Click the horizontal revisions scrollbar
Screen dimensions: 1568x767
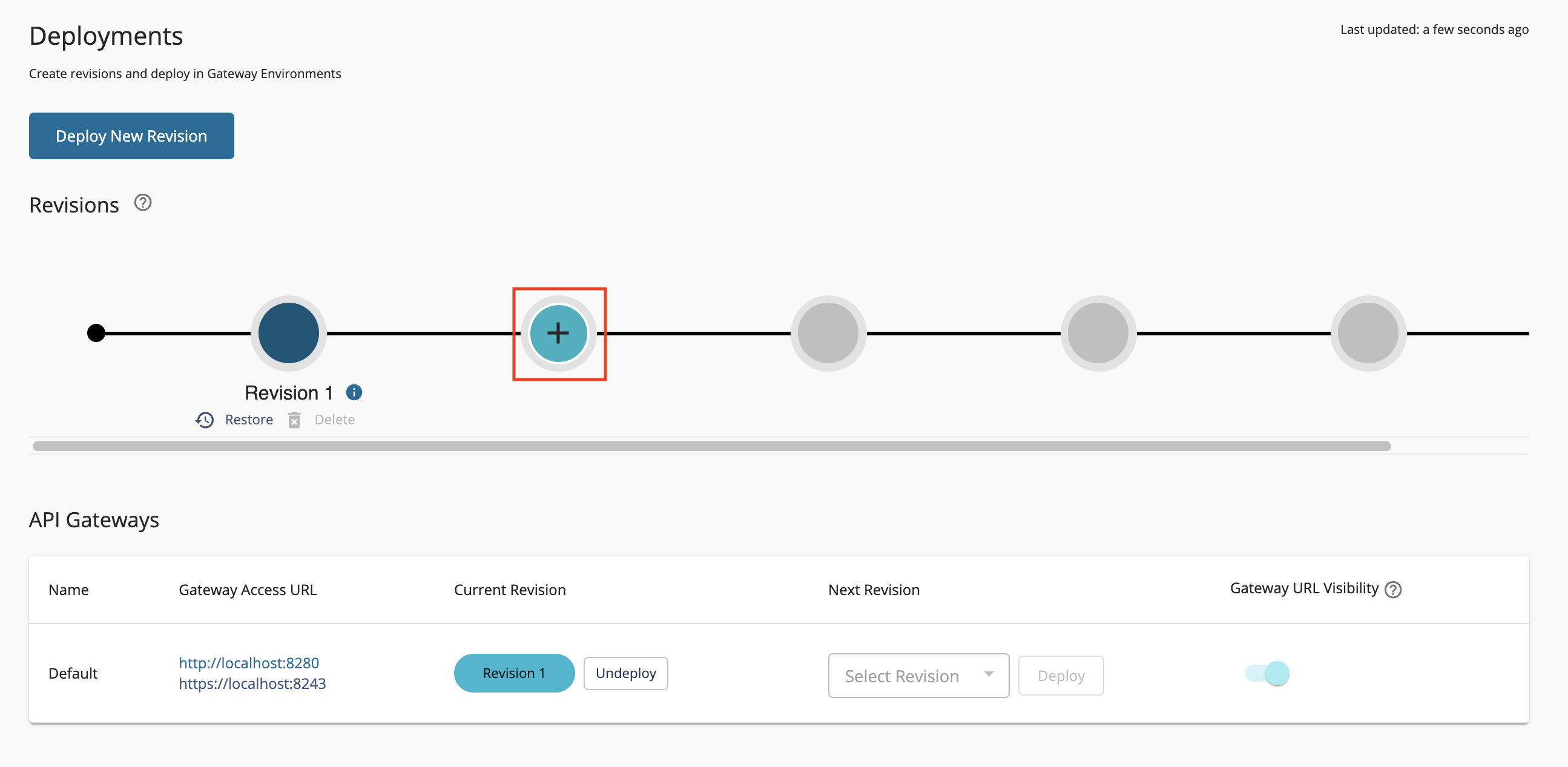[x=711, y=446]
